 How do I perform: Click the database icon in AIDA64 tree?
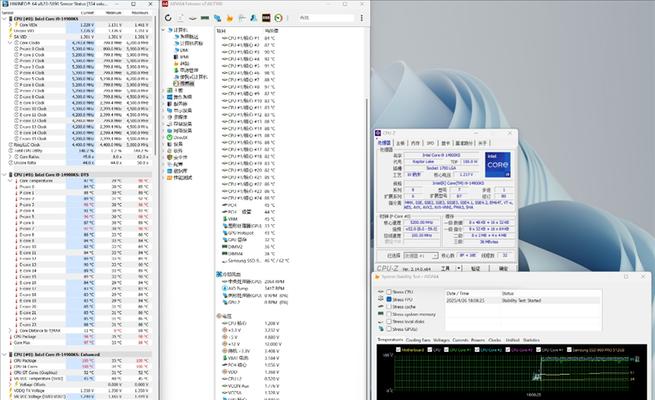tap(170, 171)
